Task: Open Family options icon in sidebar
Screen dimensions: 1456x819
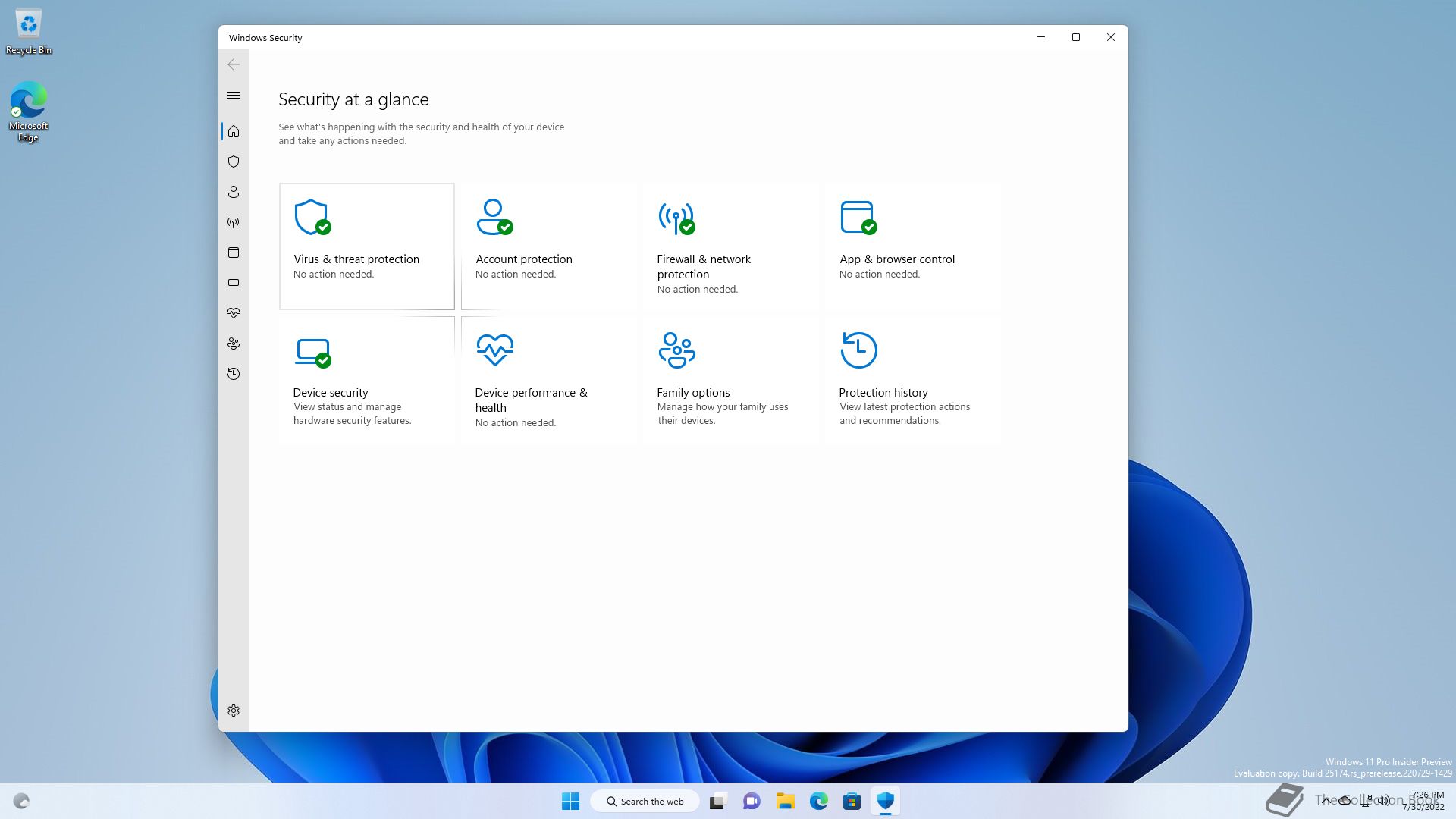Action: [x=234, y=344]
